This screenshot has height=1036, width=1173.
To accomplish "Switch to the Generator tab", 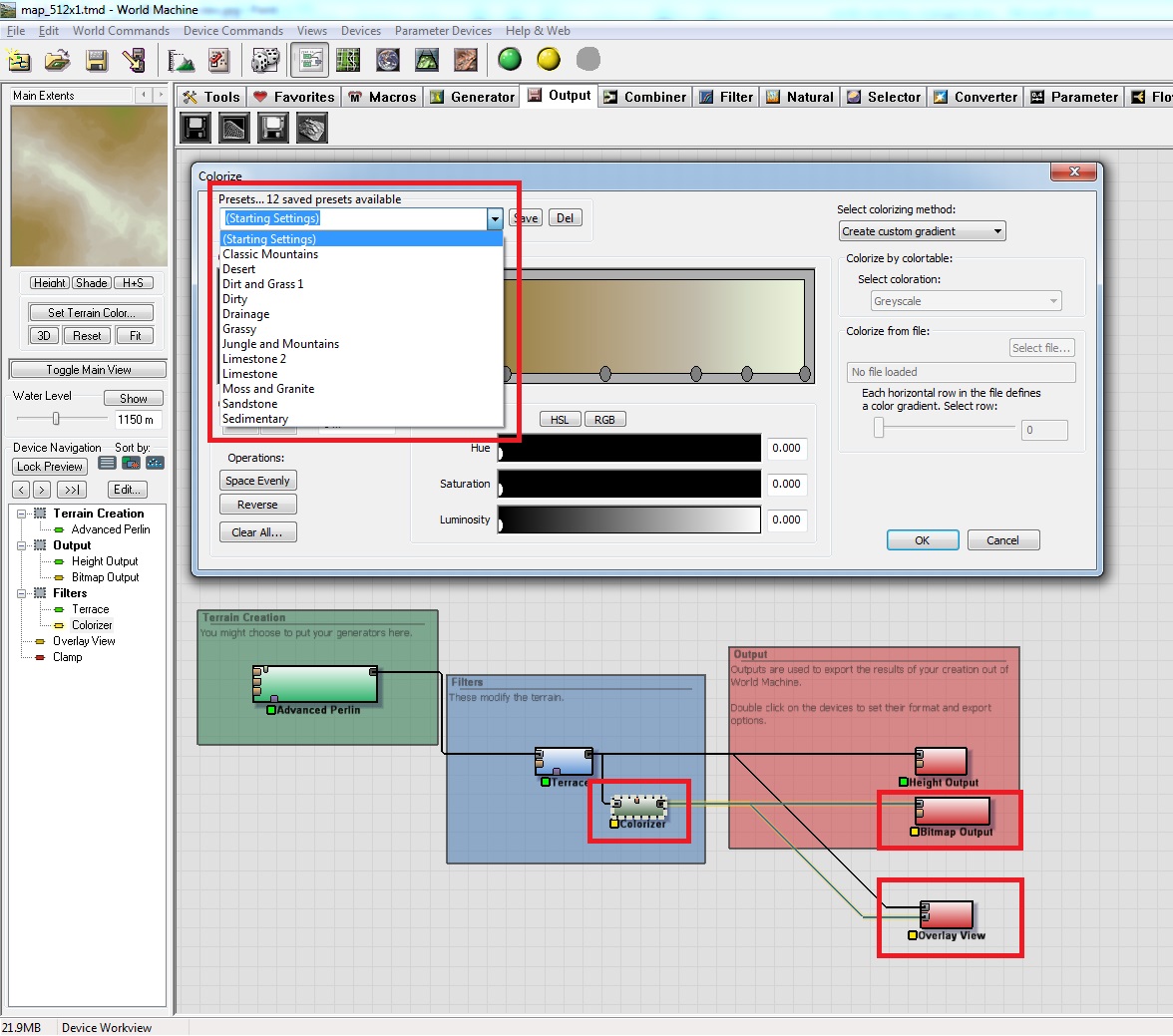I will pos(473,97).
